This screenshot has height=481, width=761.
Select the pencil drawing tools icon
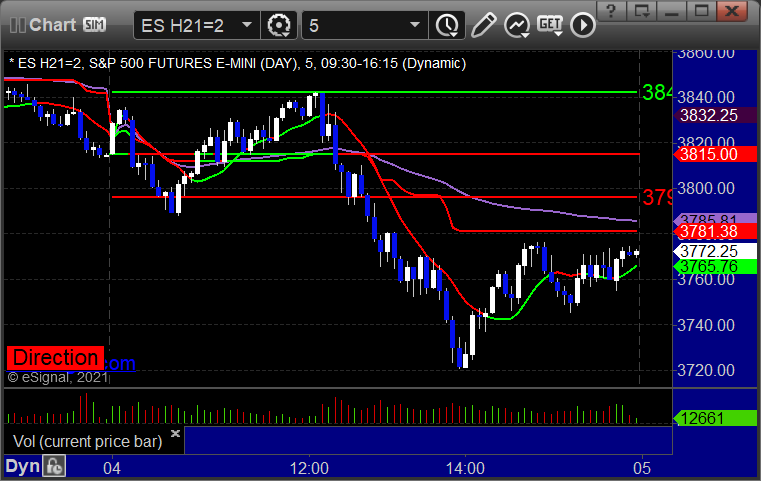(x=483, y=25)
